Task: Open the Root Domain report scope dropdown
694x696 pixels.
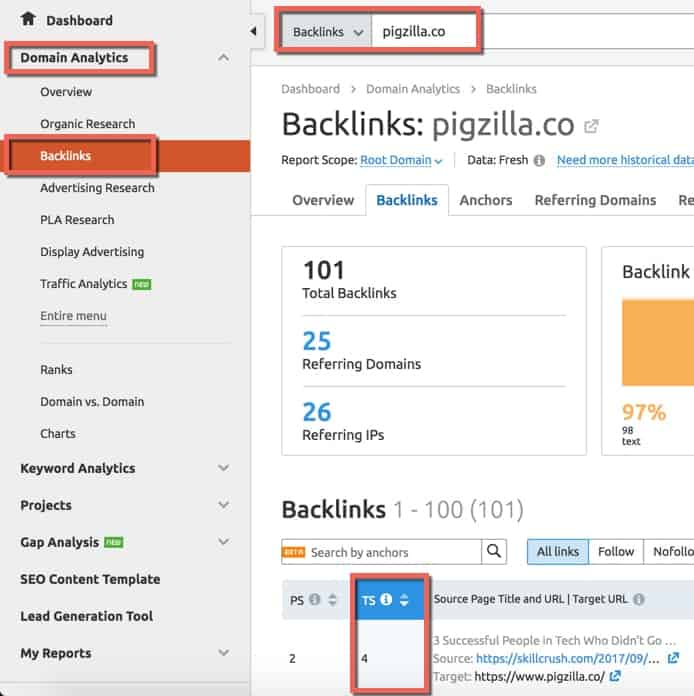Action: pyautogui.click(x=401, y=160)
